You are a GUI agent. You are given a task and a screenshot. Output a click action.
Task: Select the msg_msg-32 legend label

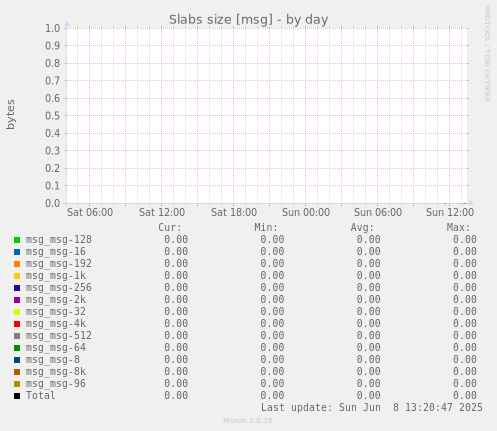click(56, 312)
